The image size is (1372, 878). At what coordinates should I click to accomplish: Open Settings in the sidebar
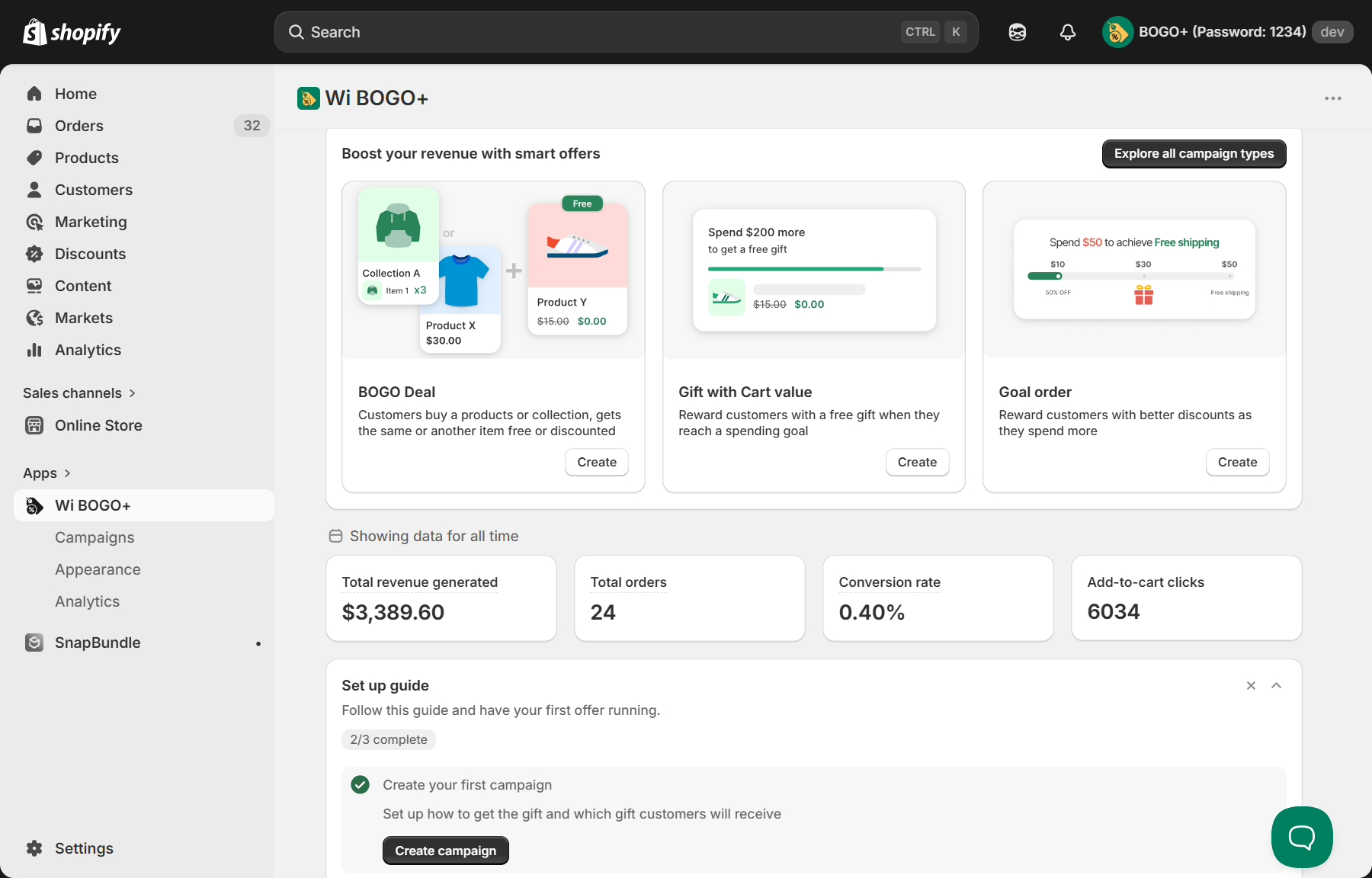(x=144, y=848)
